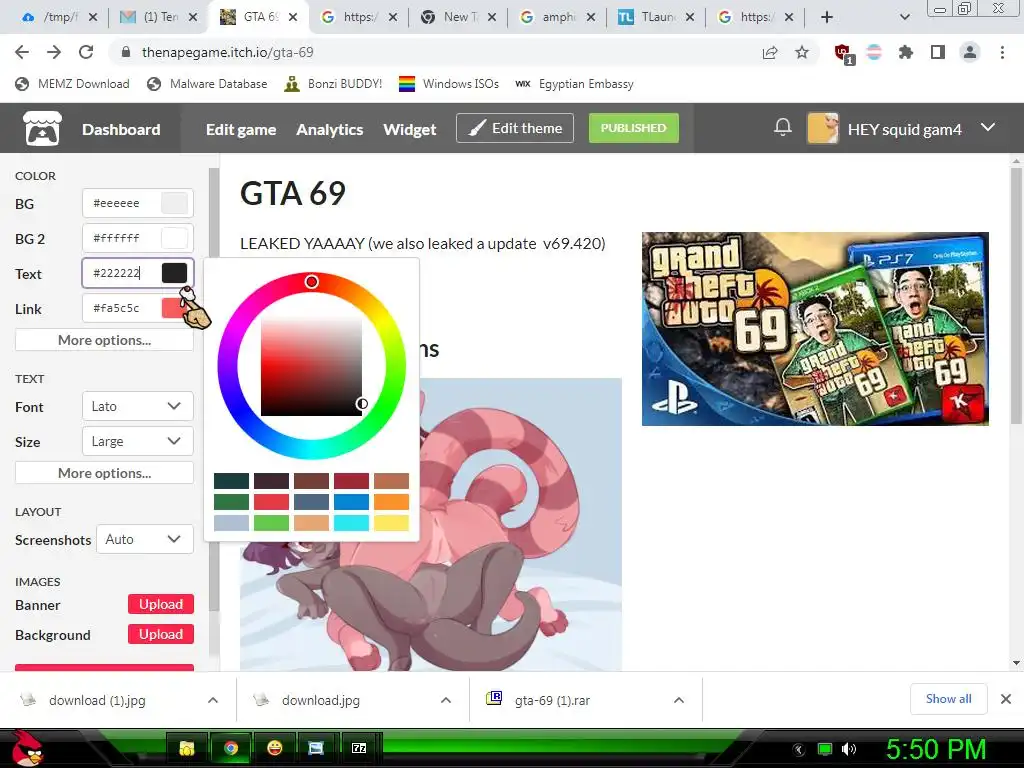Screen dimensions: 1024x768
Task: Click the GTA 69 cover image
Action: pos(815,328)
